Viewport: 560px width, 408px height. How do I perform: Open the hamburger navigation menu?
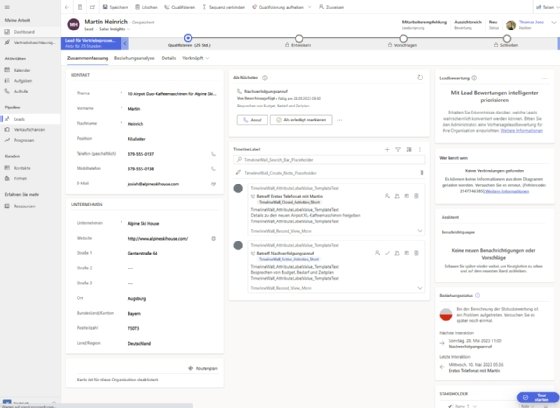point(7,7)
